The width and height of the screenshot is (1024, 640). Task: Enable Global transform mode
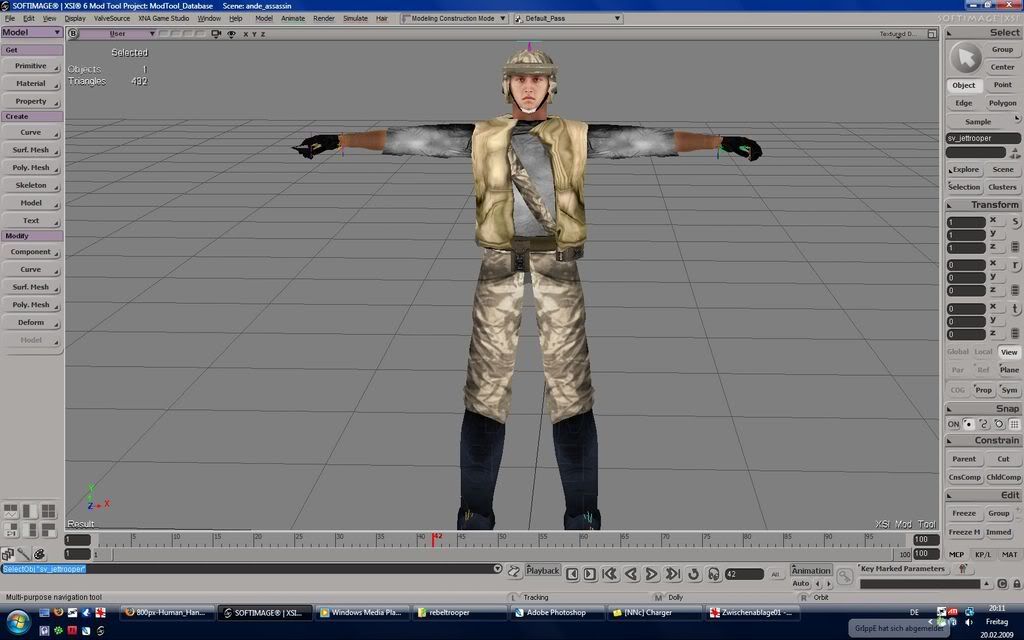tap(957, 352)
